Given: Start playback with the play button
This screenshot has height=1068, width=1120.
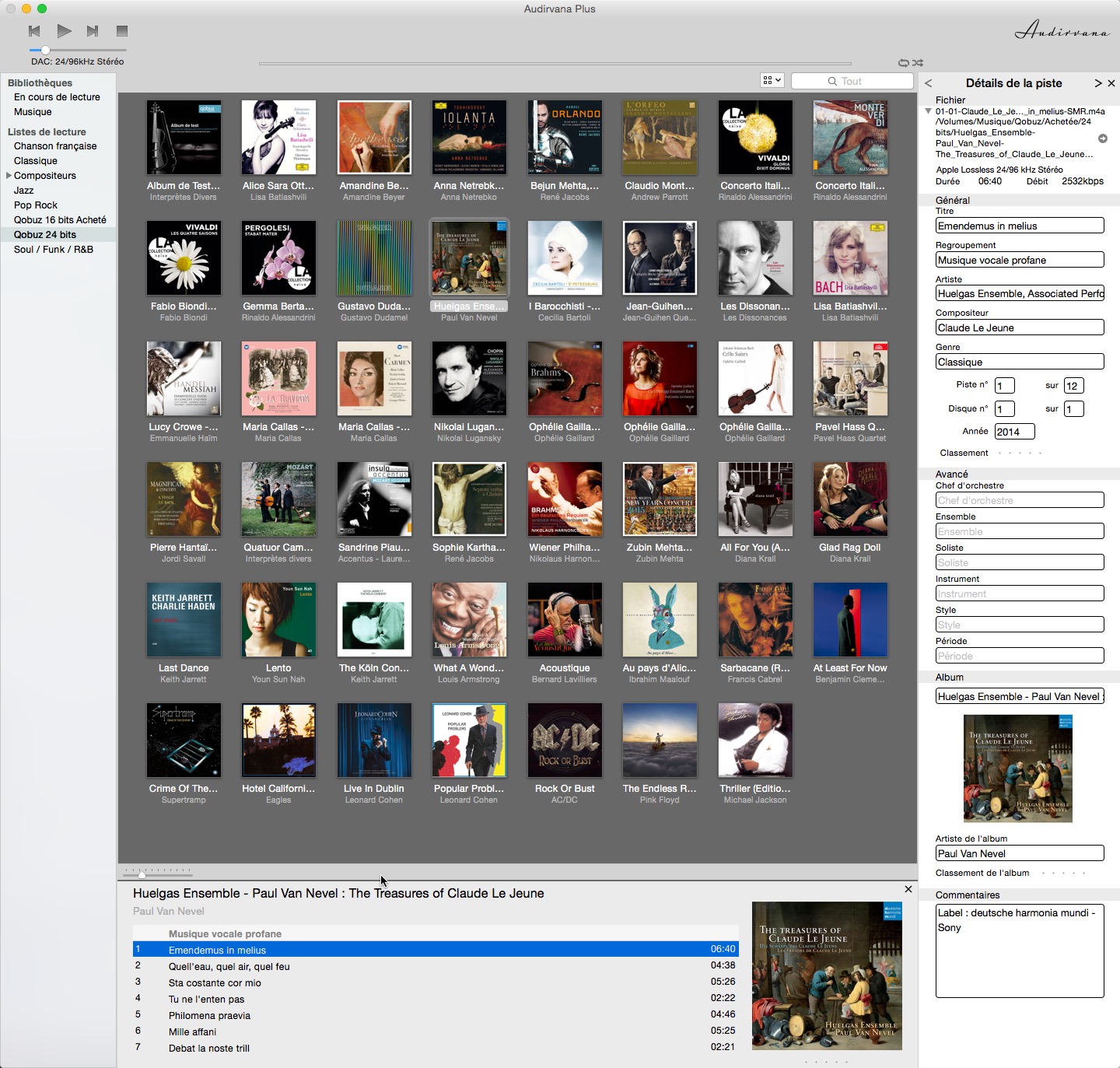Looking at the screenshot, I should [64, 31].
